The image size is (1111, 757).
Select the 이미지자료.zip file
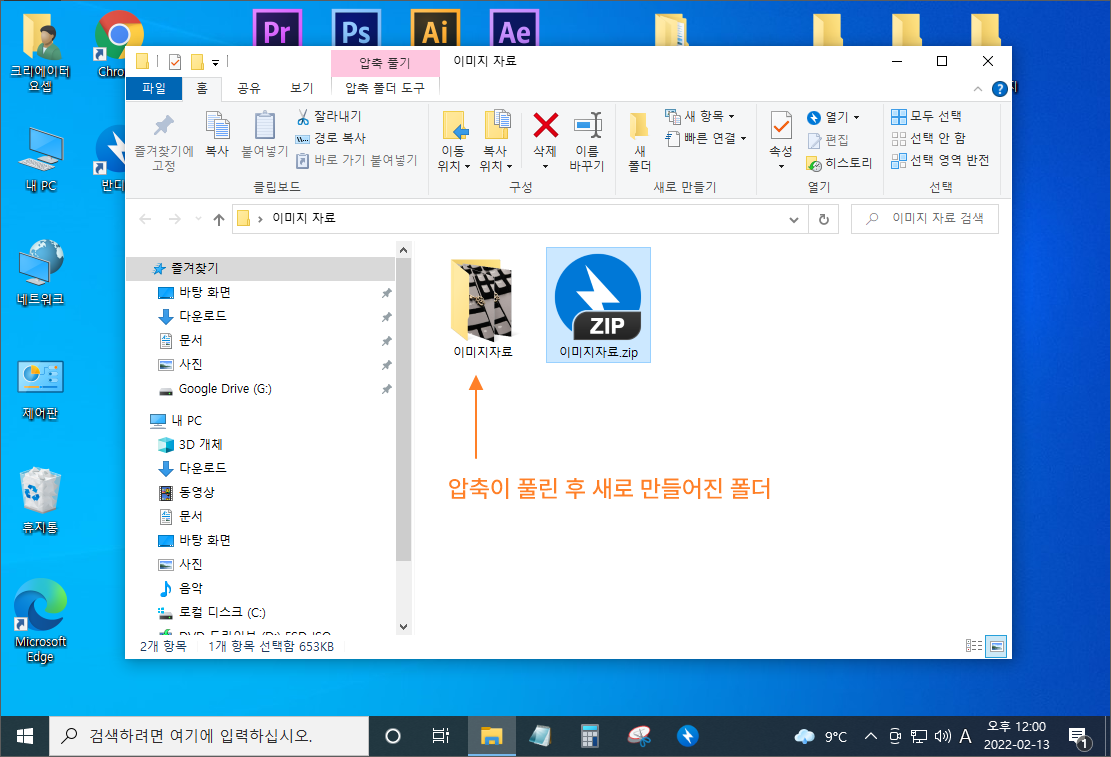[x=598, y=305]
